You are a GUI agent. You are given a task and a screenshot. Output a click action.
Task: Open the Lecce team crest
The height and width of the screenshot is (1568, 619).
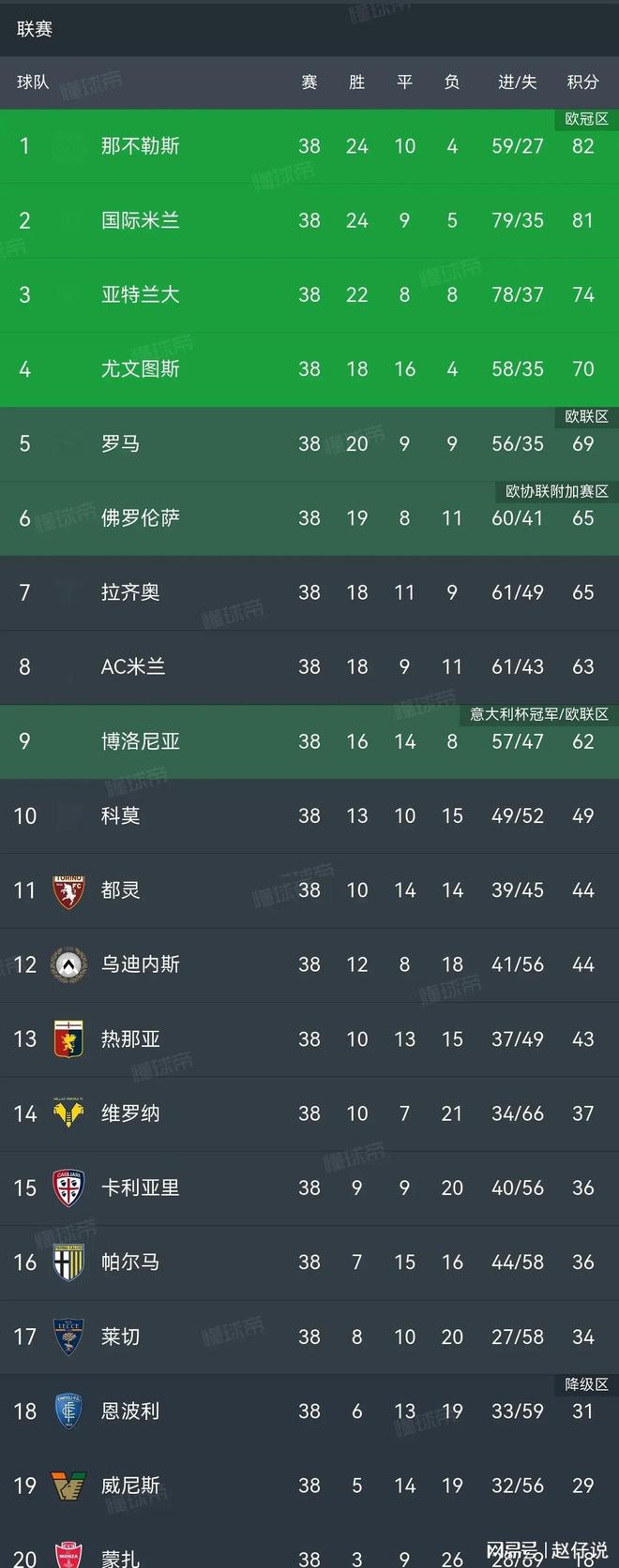[x=69, y=1337]
